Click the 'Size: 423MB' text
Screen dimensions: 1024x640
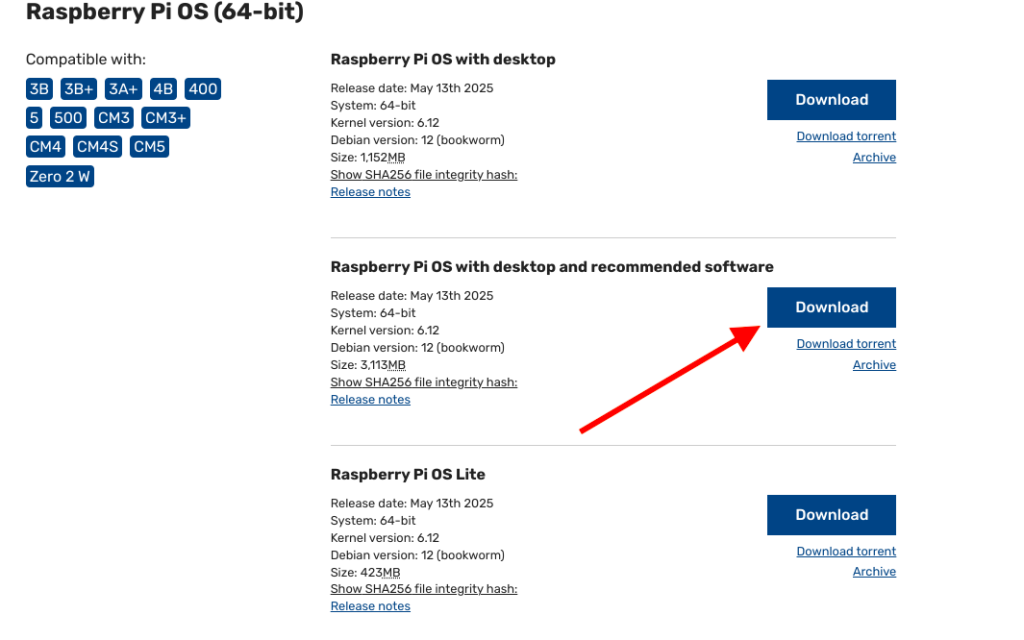click(x=365, y=573)
